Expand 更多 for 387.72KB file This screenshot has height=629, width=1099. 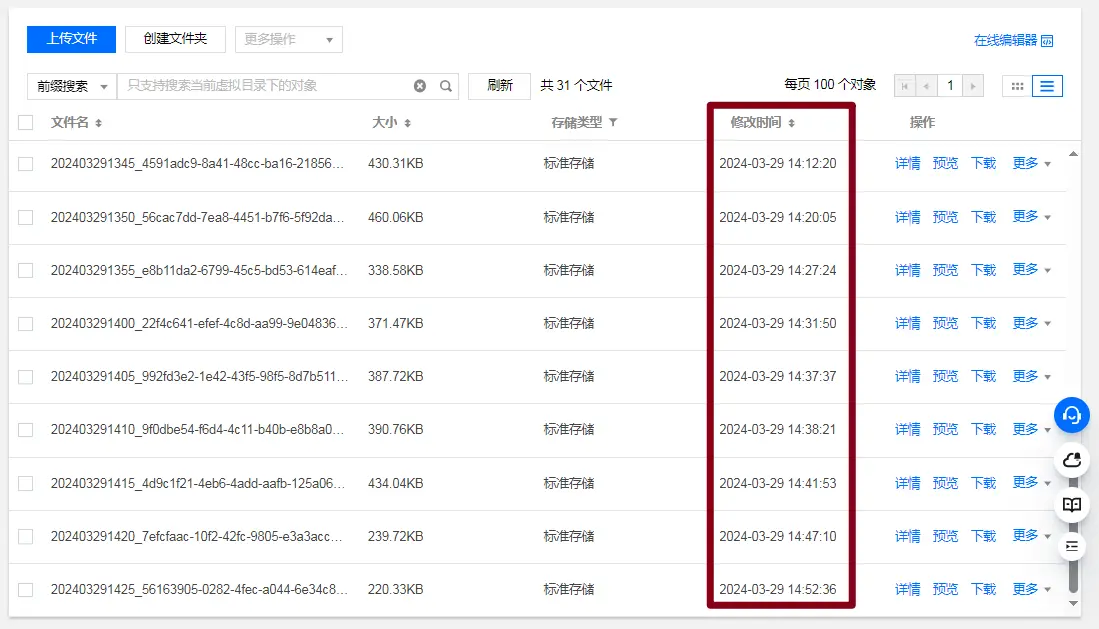(x=1032, y=377)
